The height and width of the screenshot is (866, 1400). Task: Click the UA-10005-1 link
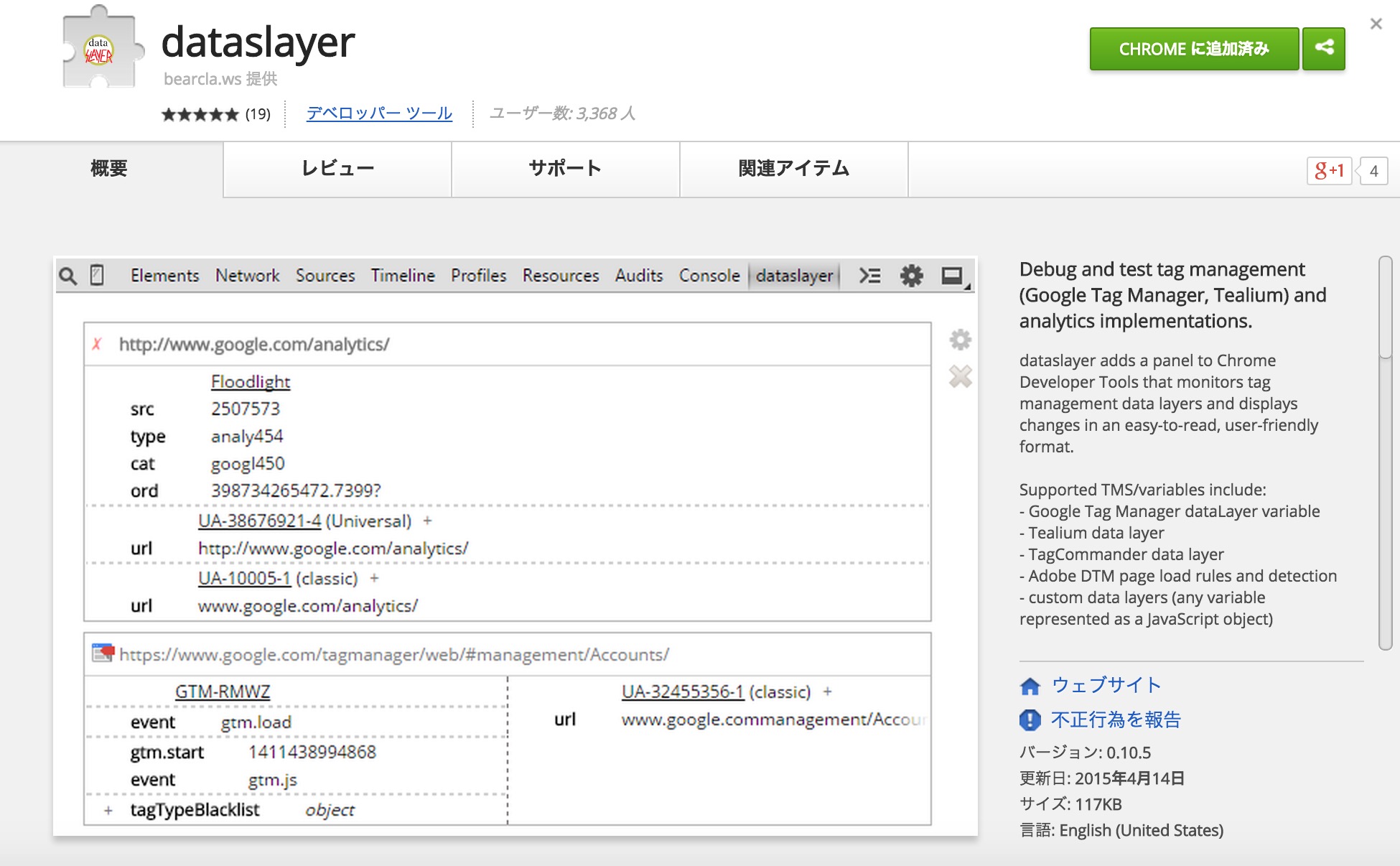tap(244, 578)
